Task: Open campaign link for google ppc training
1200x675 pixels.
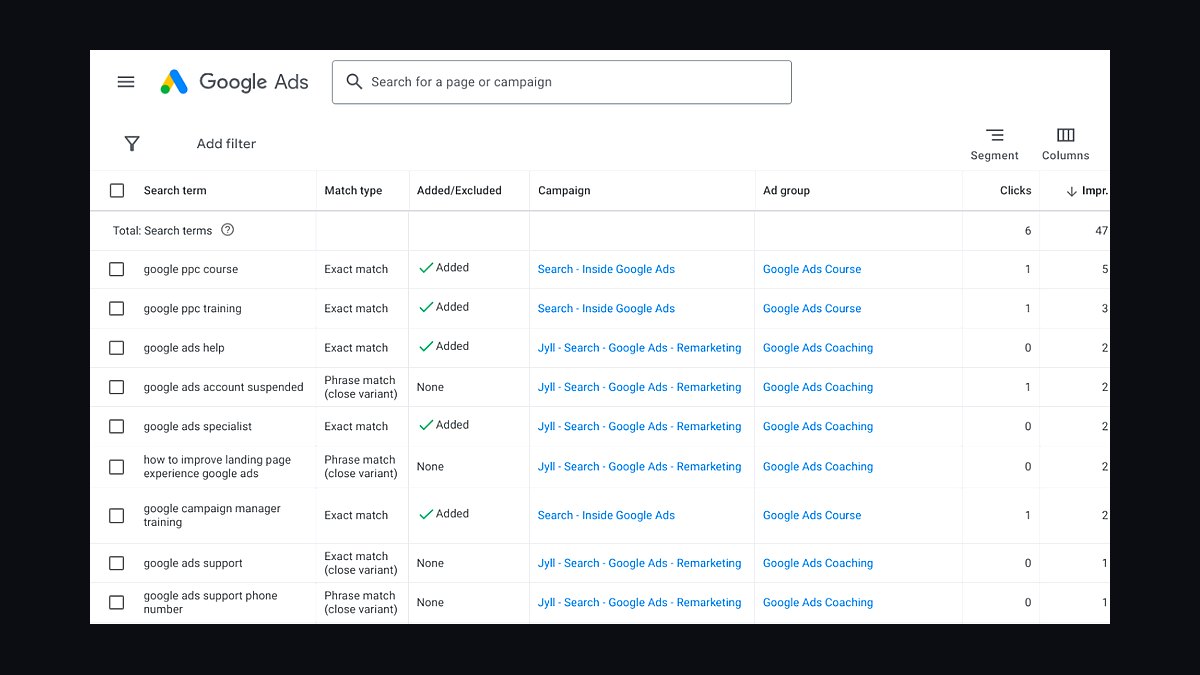Action: [606, 308]
